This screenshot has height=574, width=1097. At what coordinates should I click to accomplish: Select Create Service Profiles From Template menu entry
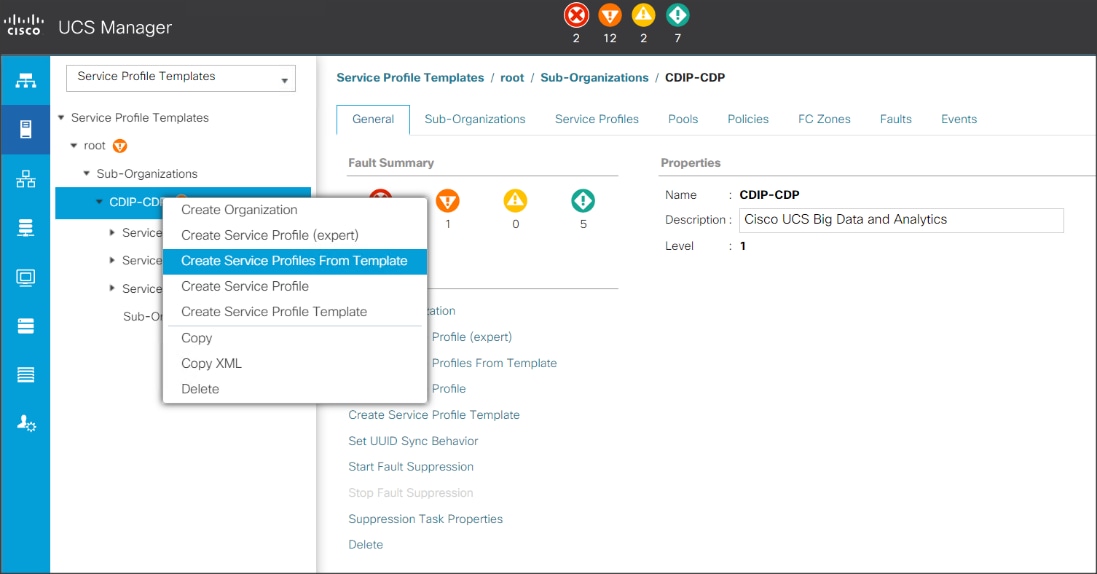[295, 261]
